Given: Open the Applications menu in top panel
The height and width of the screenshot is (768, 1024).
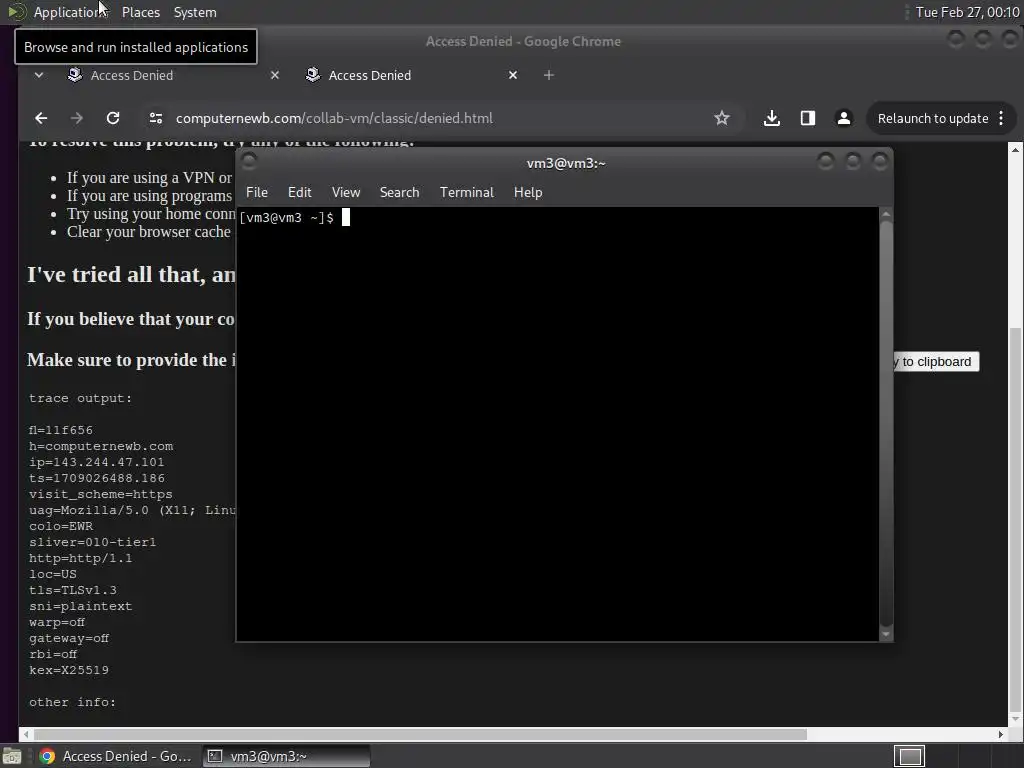Looking at the screenshot, I should click(70, 12).
